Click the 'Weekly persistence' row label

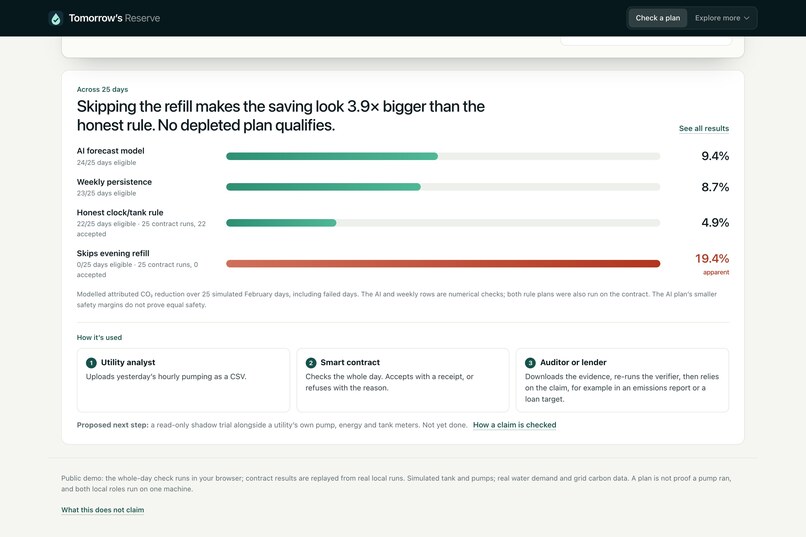coord(114,182)
